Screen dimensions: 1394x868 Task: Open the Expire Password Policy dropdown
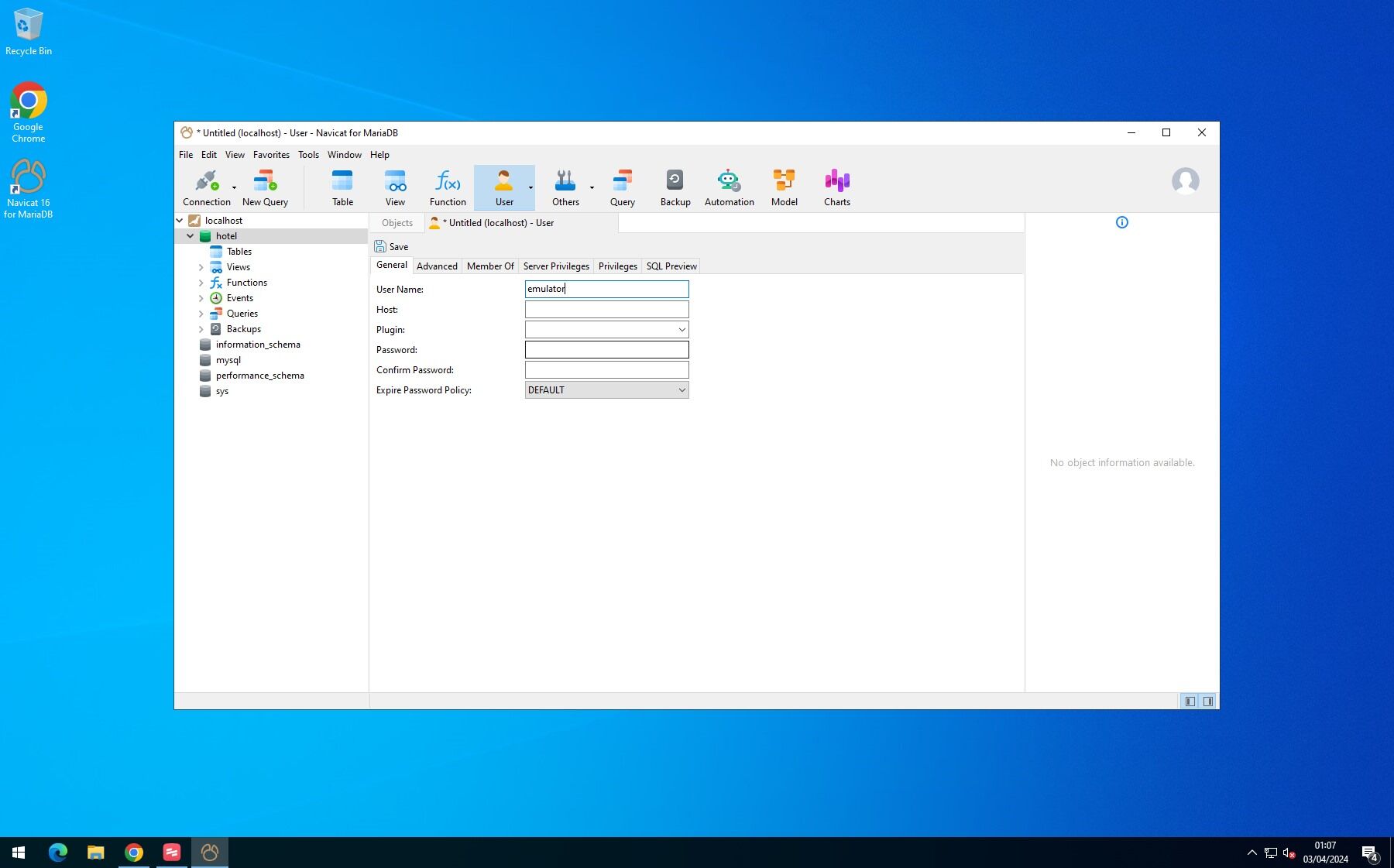click(606, 390)
